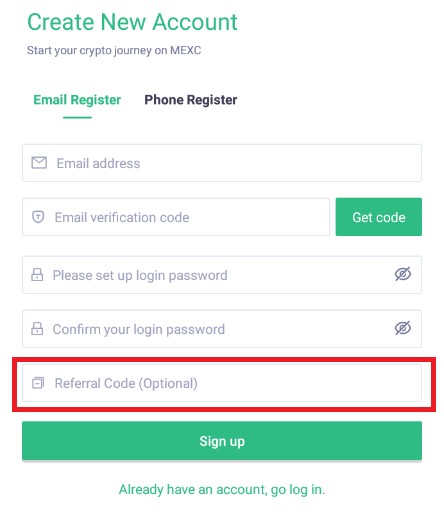Click the green underline below Email Register
444x514 pixels.
click(77, 117)
